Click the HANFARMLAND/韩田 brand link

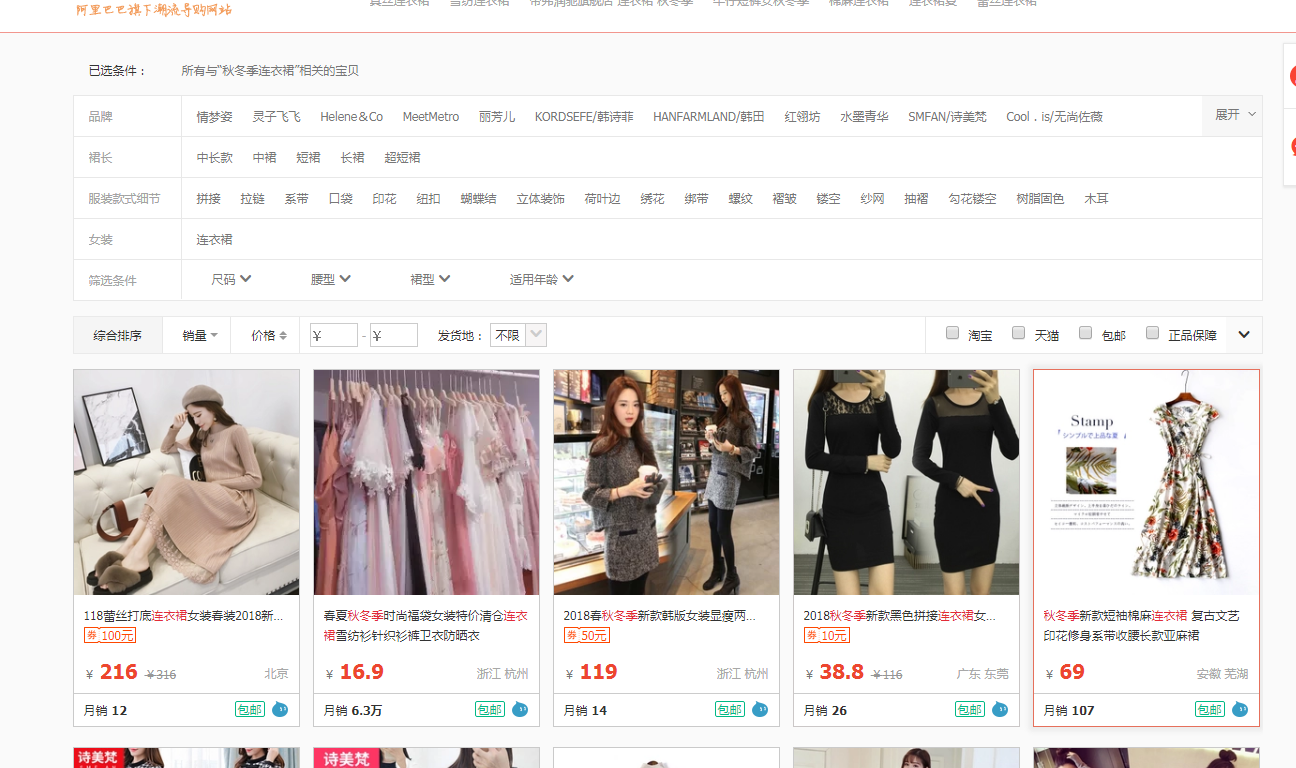pyautogui.click(x=709, y=117)
